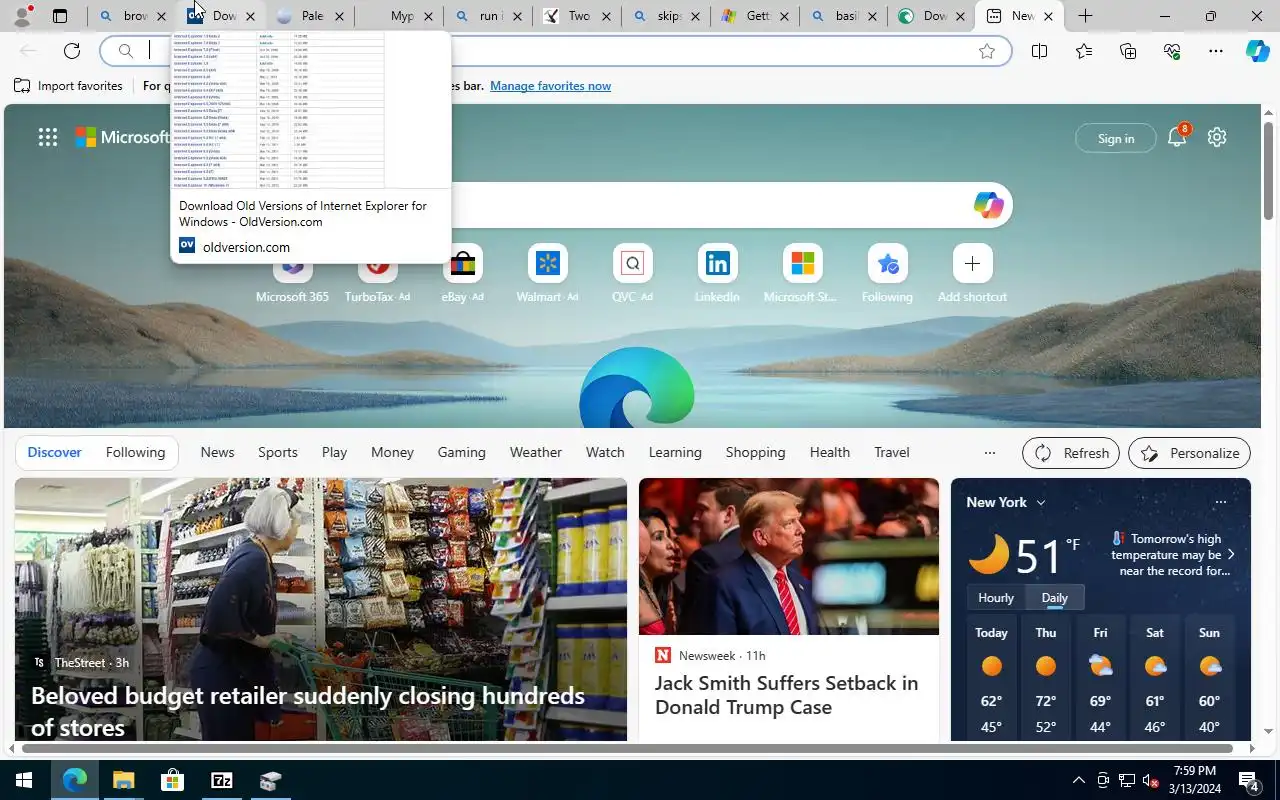Open Settings and more ellipsis menu

pyautogui.click(x=1216, y=51)
